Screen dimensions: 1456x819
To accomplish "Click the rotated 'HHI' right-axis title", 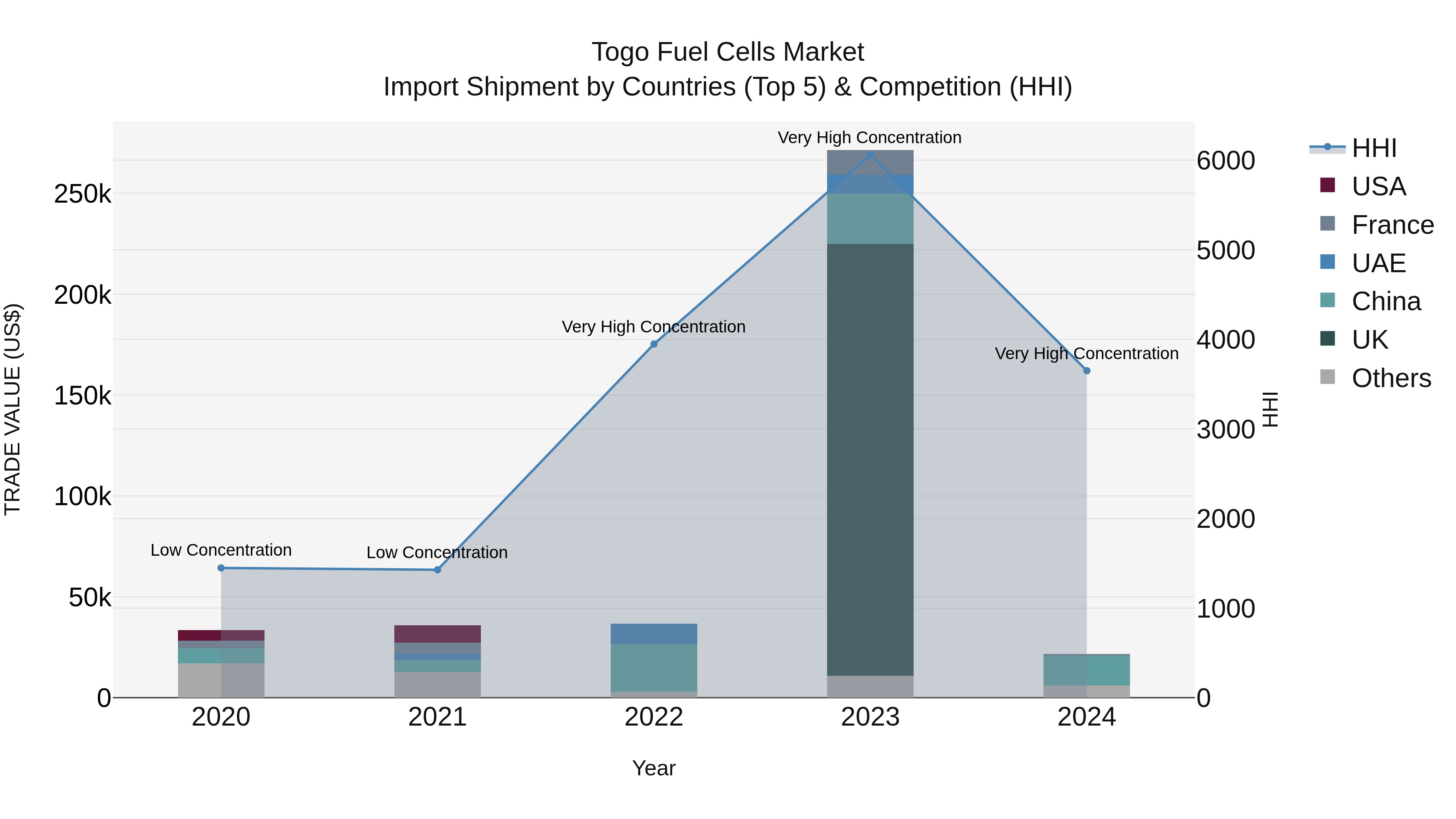I will [1270, 409].
